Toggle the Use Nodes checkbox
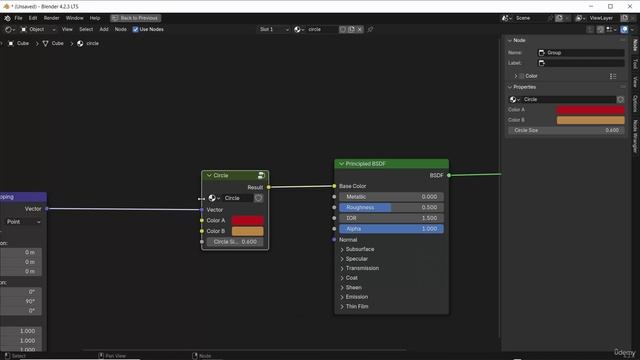This screenshot has height=360, width=640. pos(136,29)
